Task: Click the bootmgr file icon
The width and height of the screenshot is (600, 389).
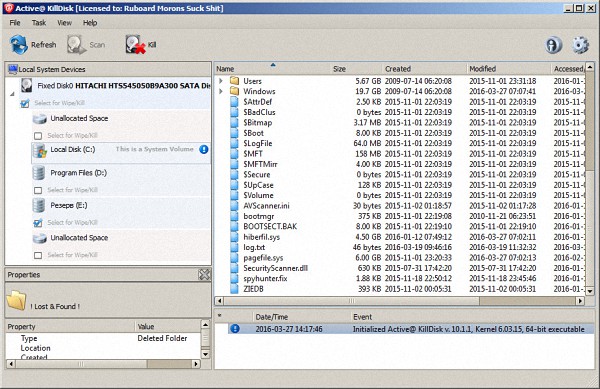Action: tap(234, 216)
